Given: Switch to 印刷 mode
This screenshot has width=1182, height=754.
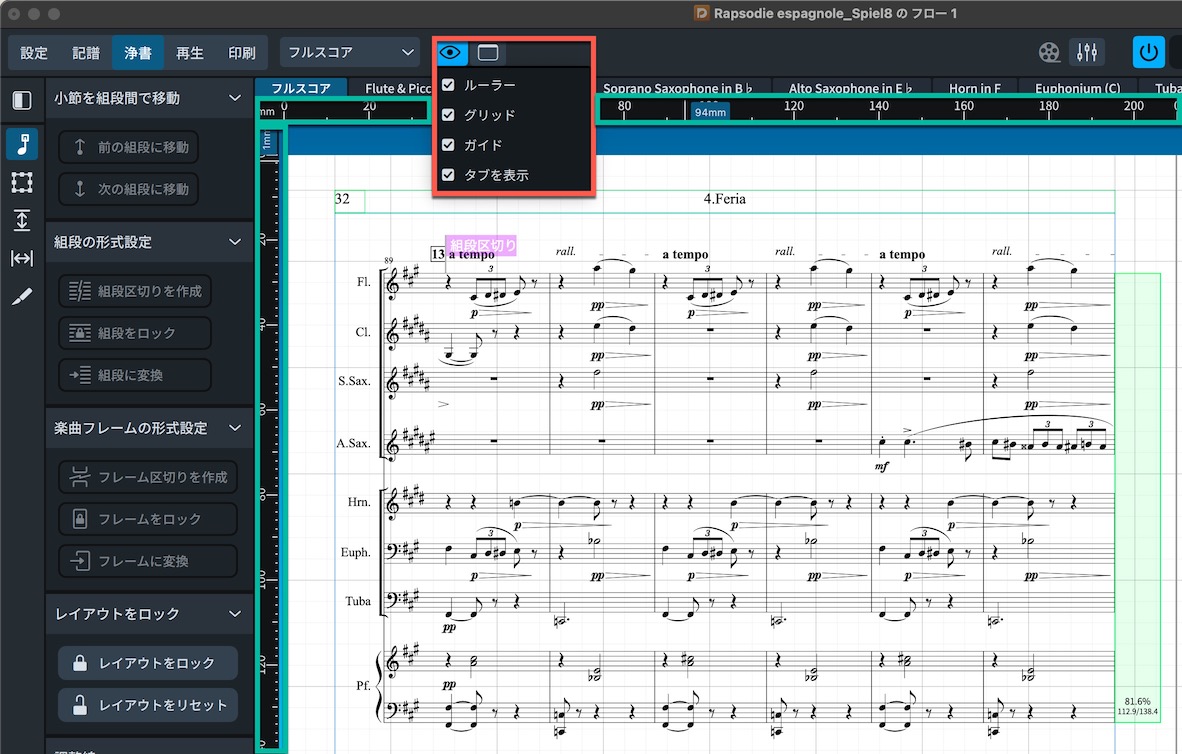Looking at the screenshot, I should pyautogui.click(x=242, y=53).
